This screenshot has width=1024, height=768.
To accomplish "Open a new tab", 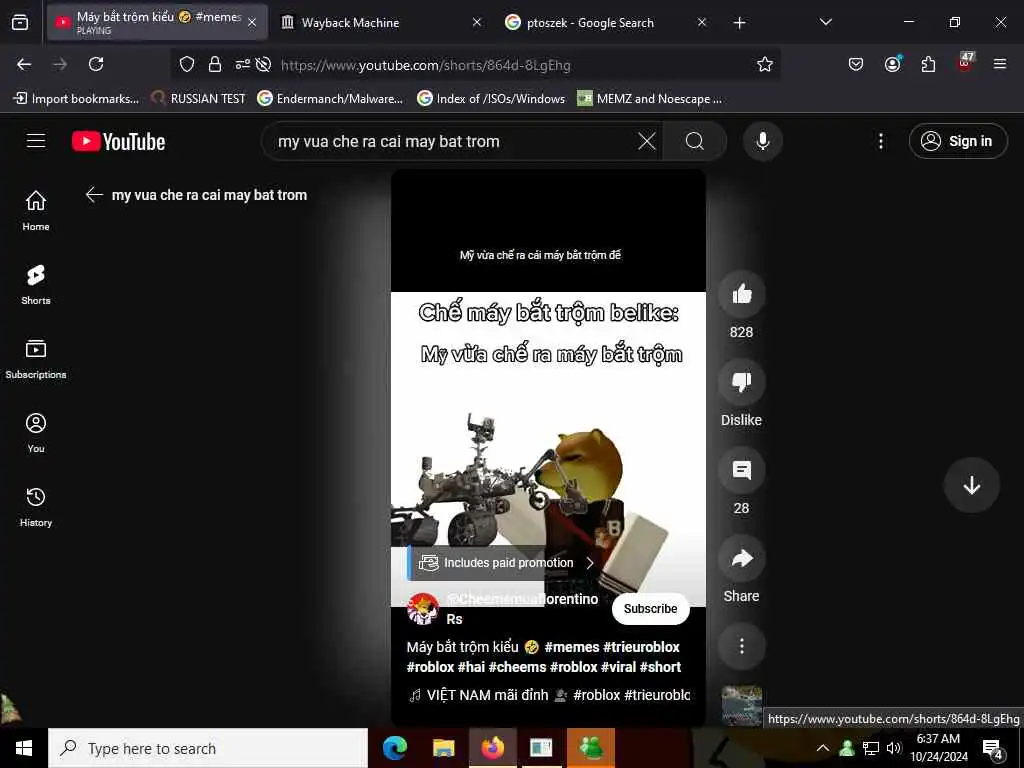I will click(x=739, y=23).
